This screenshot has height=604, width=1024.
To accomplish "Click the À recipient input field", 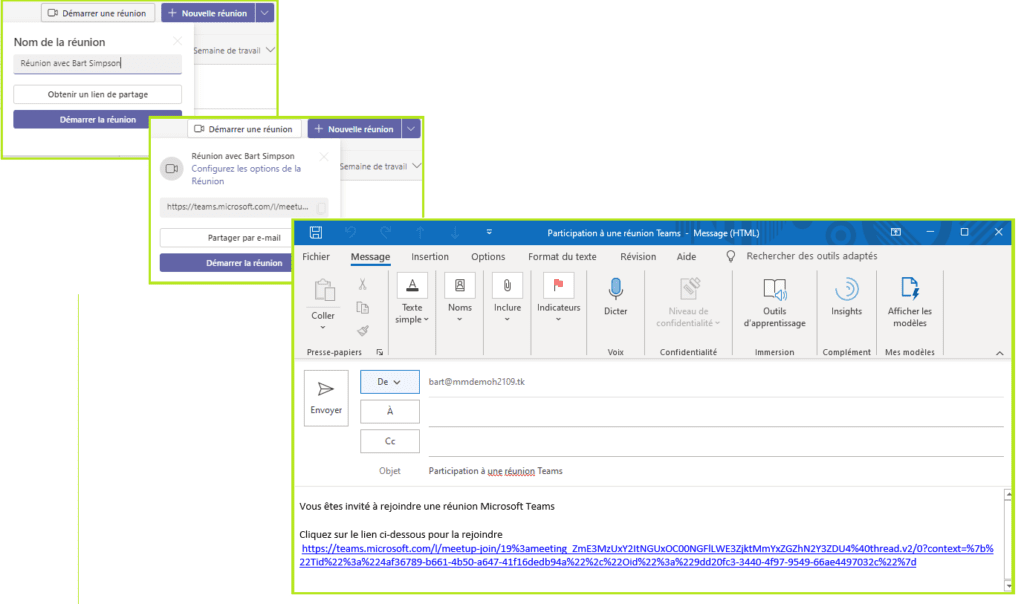I will (716, 413).
